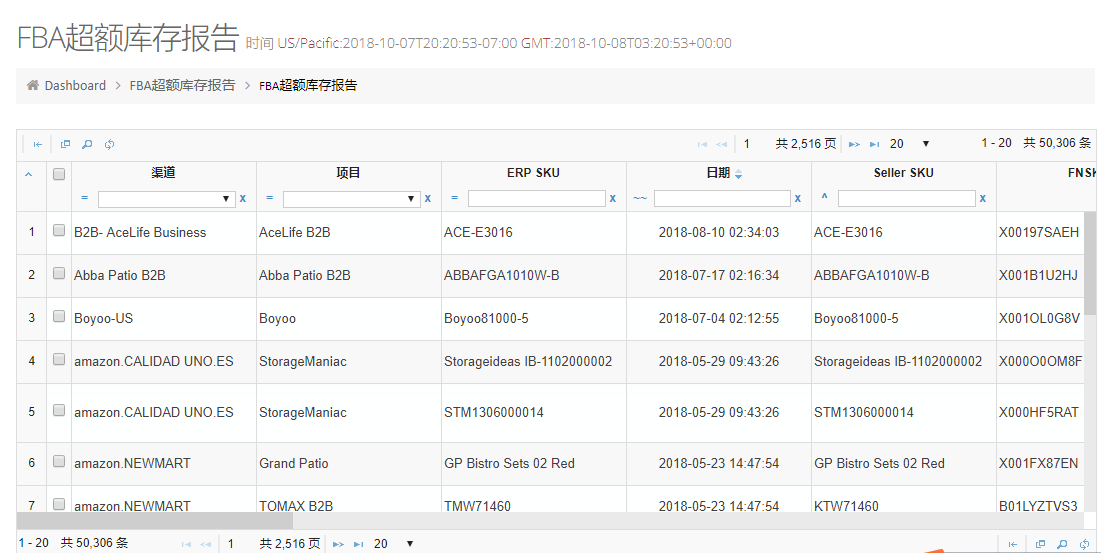Go to previous page in bottom pager
This screenshot has height=553, width=1101.
point(206,544)
